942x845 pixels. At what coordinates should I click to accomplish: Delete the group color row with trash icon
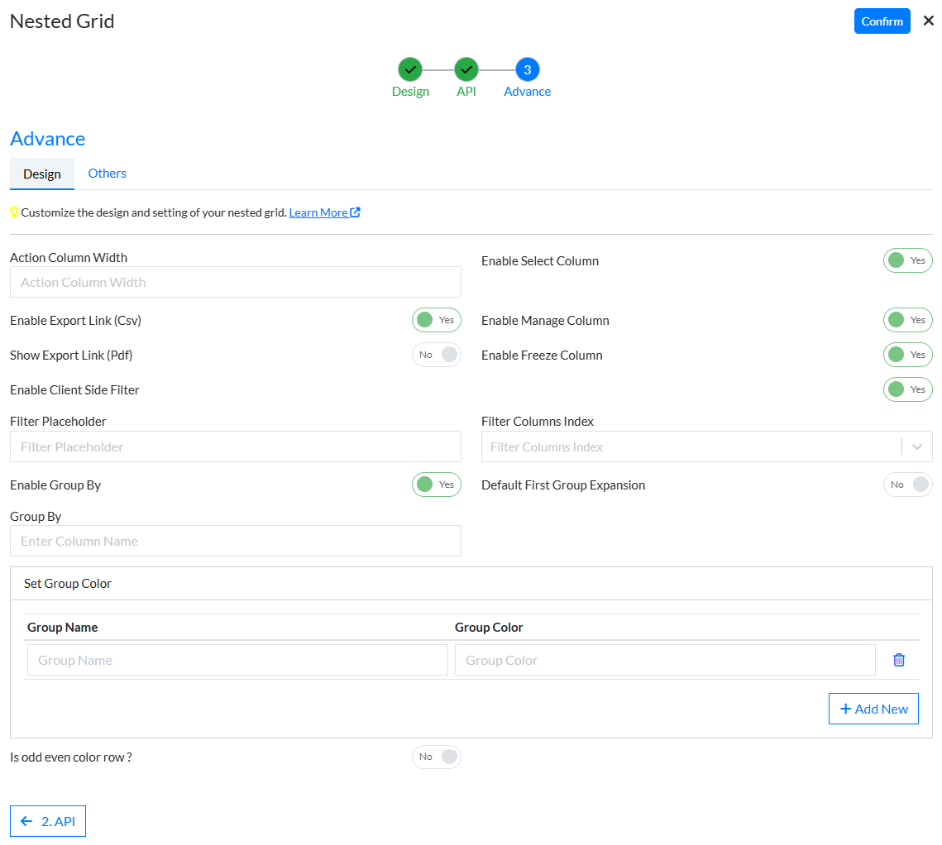tap(898, 660)
